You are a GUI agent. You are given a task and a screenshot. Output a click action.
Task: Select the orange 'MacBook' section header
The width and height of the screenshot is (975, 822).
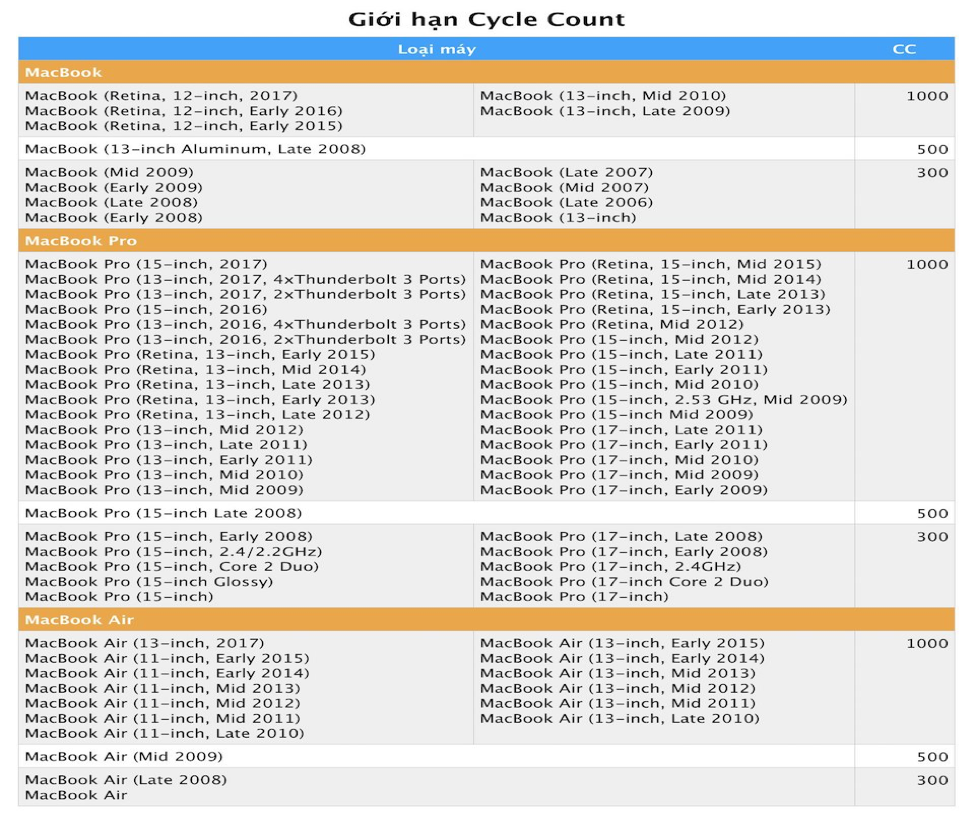coord(486,72)
